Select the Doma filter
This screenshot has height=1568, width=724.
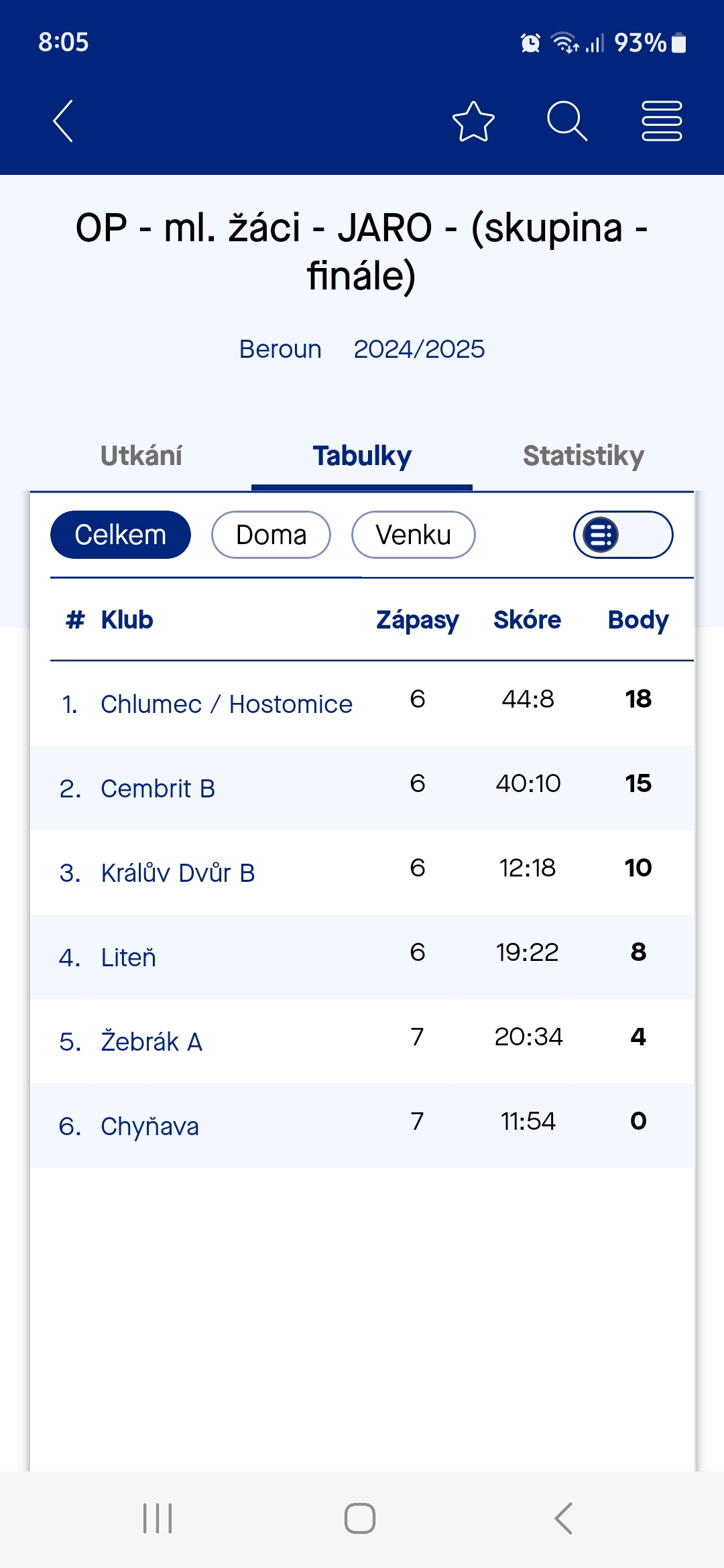[271, 535]
